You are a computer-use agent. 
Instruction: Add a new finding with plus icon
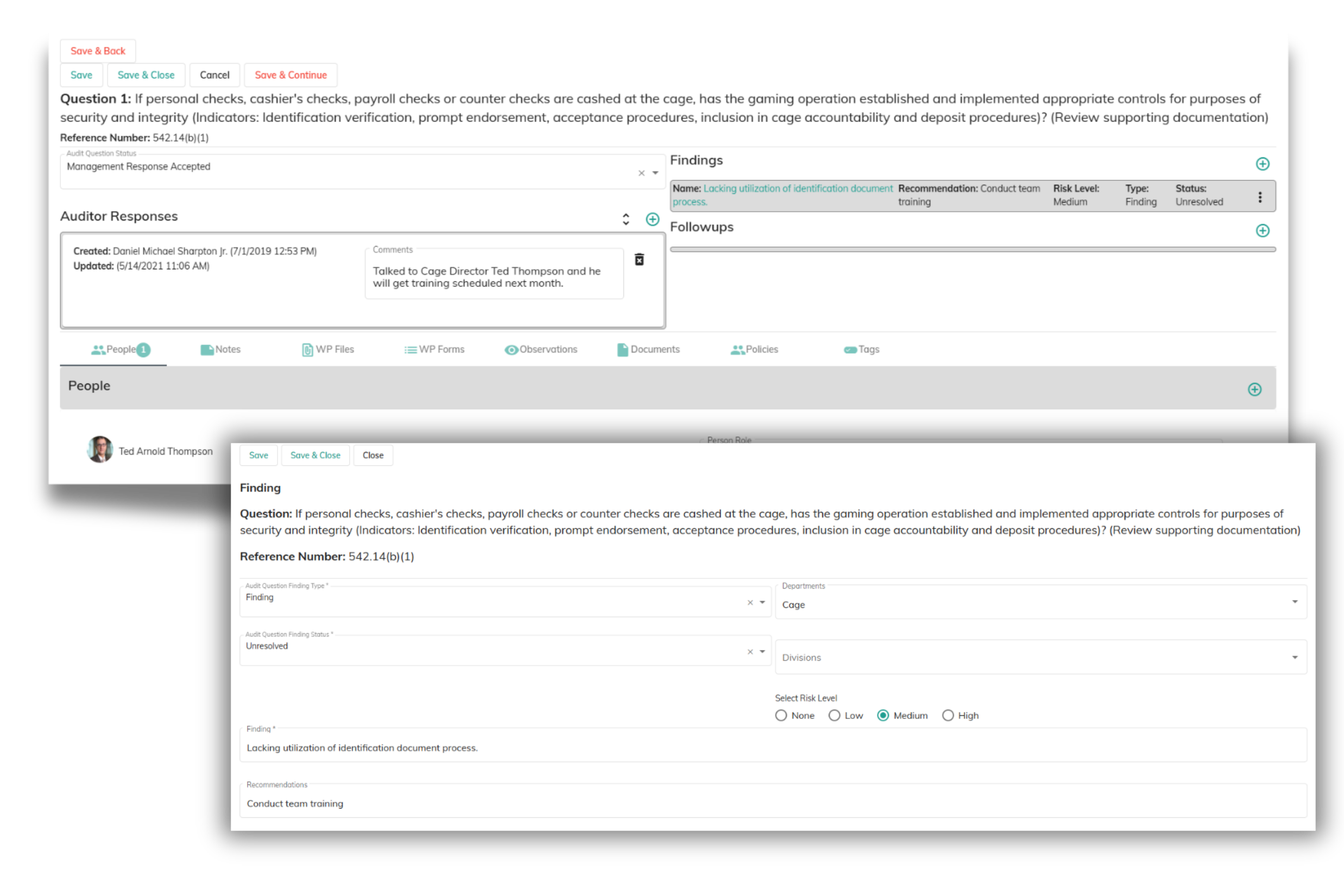coord(1263,164)
